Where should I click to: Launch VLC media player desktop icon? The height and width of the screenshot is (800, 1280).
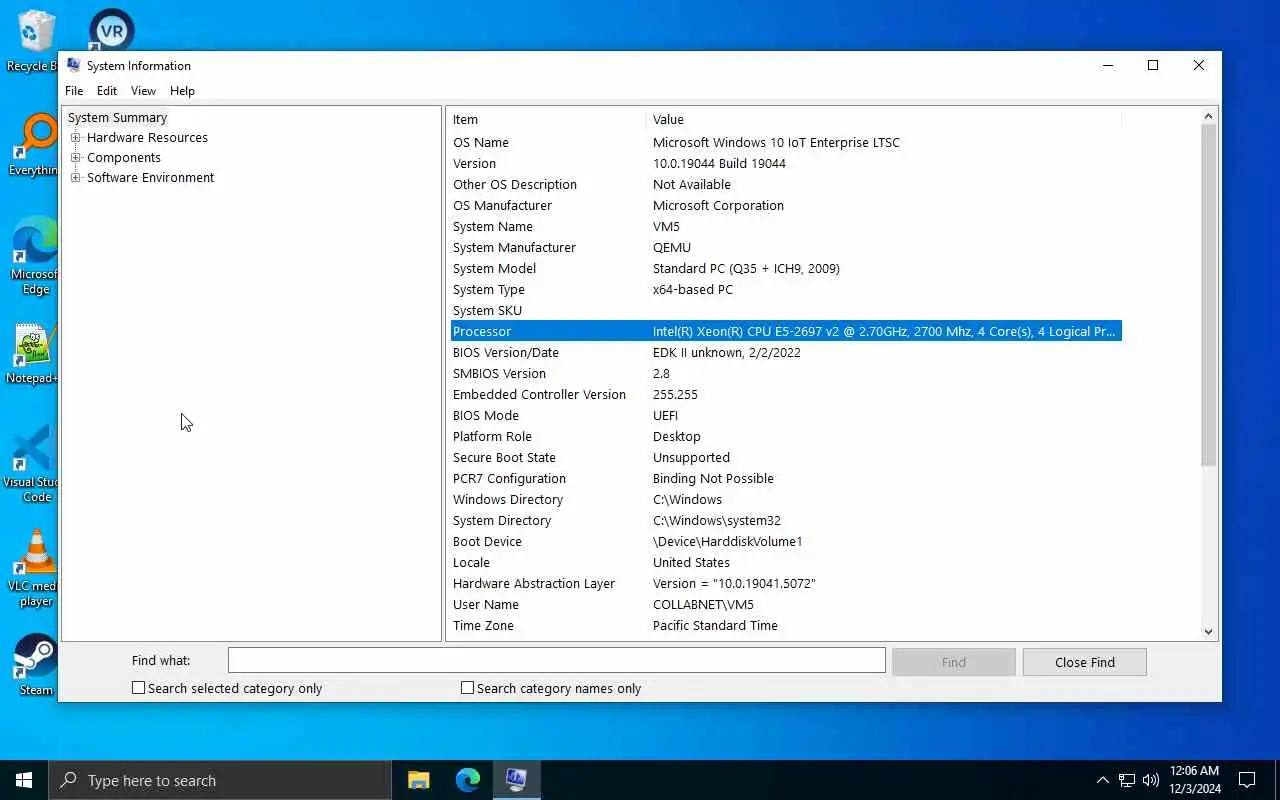[x=32, y=567]
